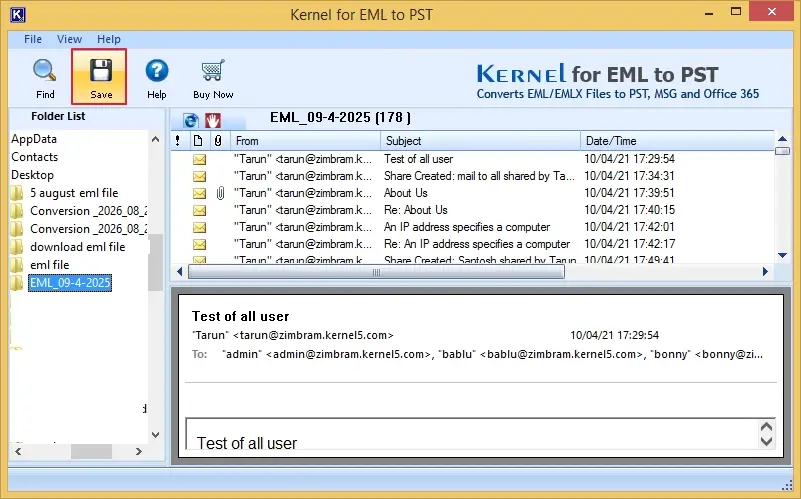Viewport: 801px width, 499px height.
Task: Click the Save toolbar button
Action: (x=100, y=77)
